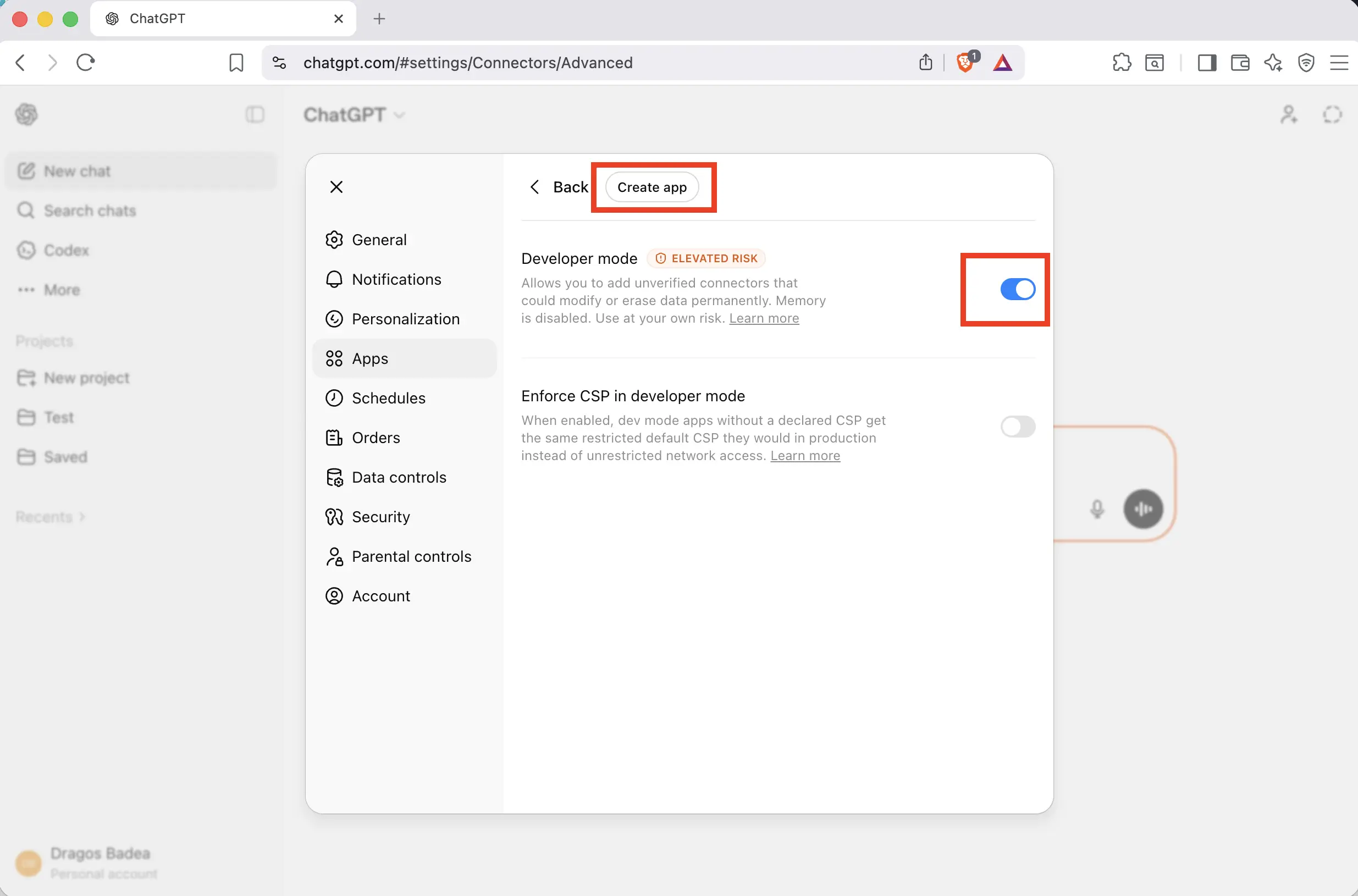The image size is (1358, 896).
Task: Open Parental controls
Action: point(411,556)
